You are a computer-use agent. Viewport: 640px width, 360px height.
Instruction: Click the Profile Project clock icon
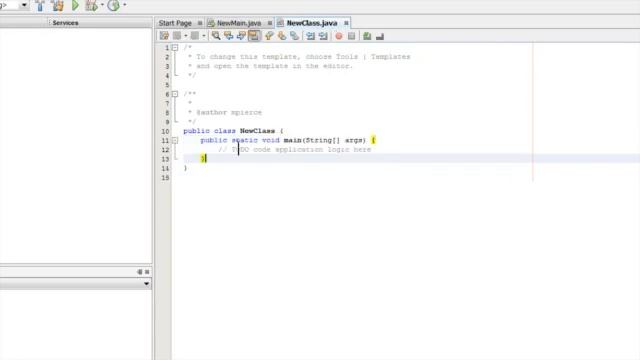(113, 6)
